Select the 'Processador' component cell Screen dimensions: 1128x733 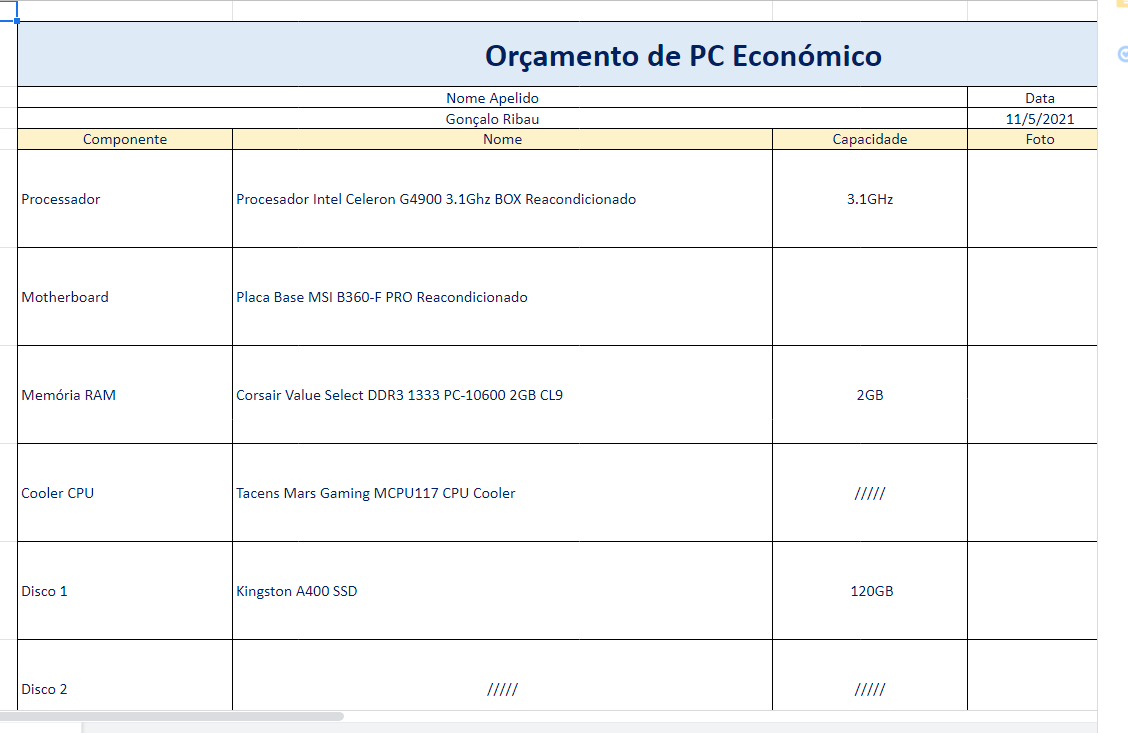tap(124, 199)
